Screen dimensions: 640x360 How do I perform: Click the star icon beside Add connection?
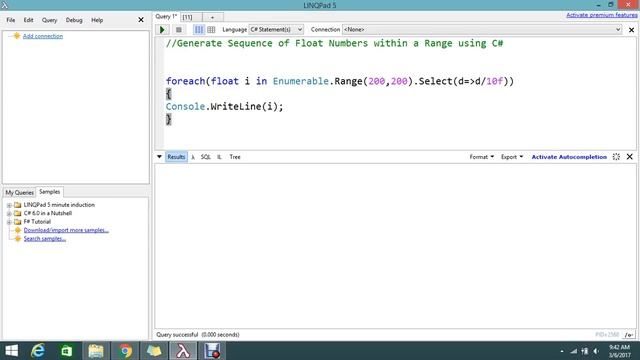tap(16, 36)
